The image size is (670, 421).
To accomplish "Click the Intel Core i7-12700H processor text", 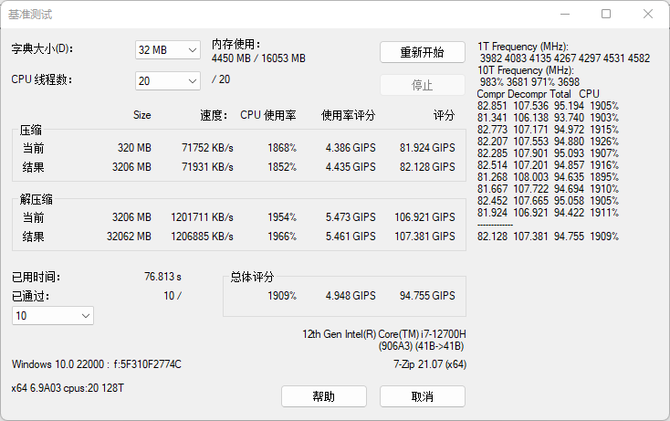I will coord(383,334).
